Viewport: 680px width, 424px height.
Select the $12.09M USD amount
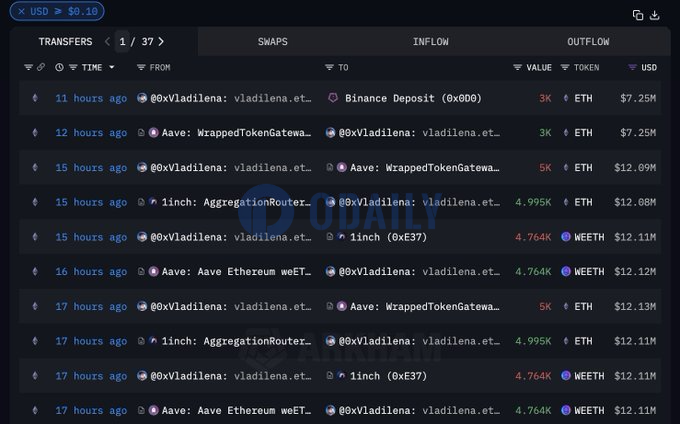[x=635, y=168]
